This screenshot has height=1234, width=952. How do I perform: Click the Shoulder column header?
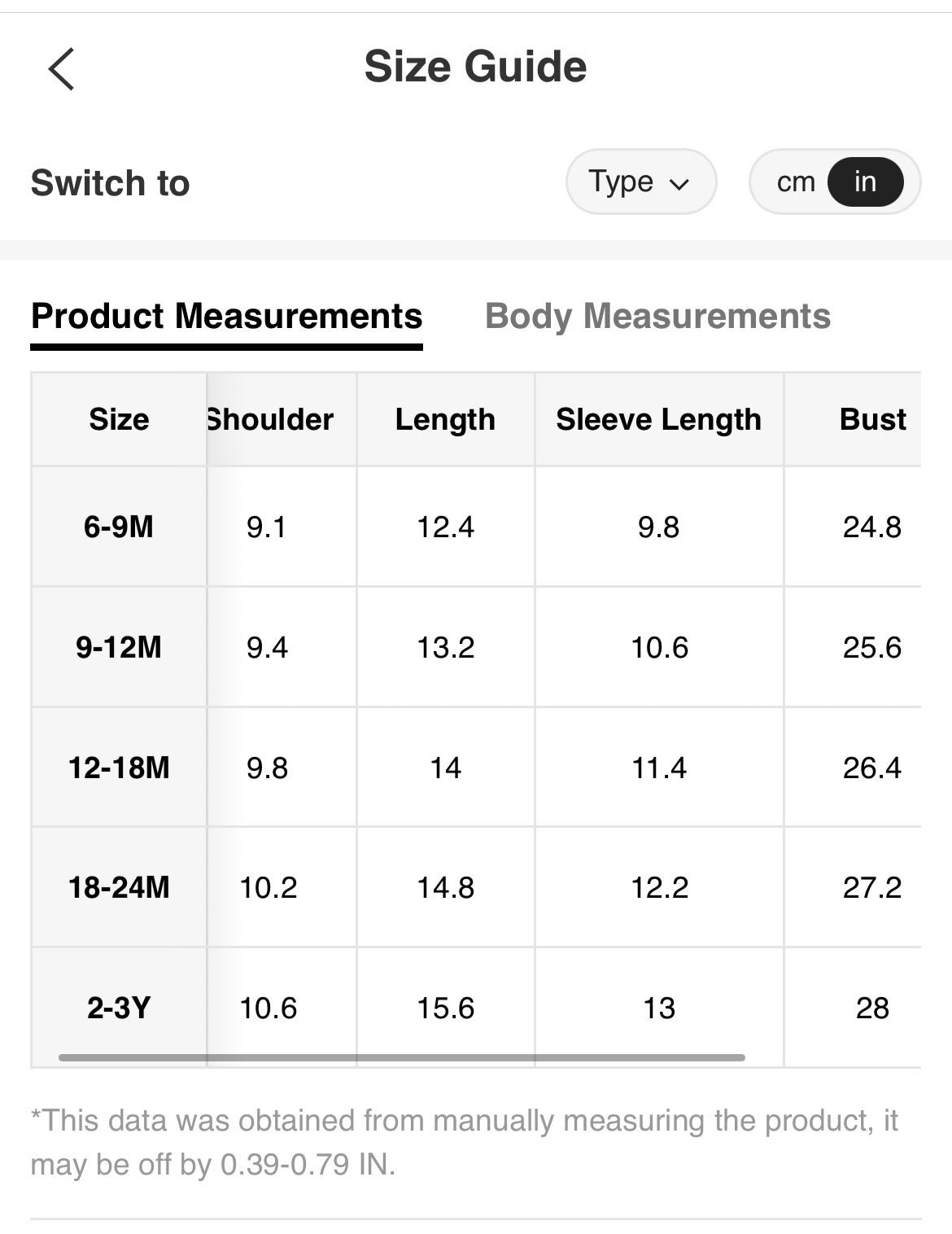270,419
